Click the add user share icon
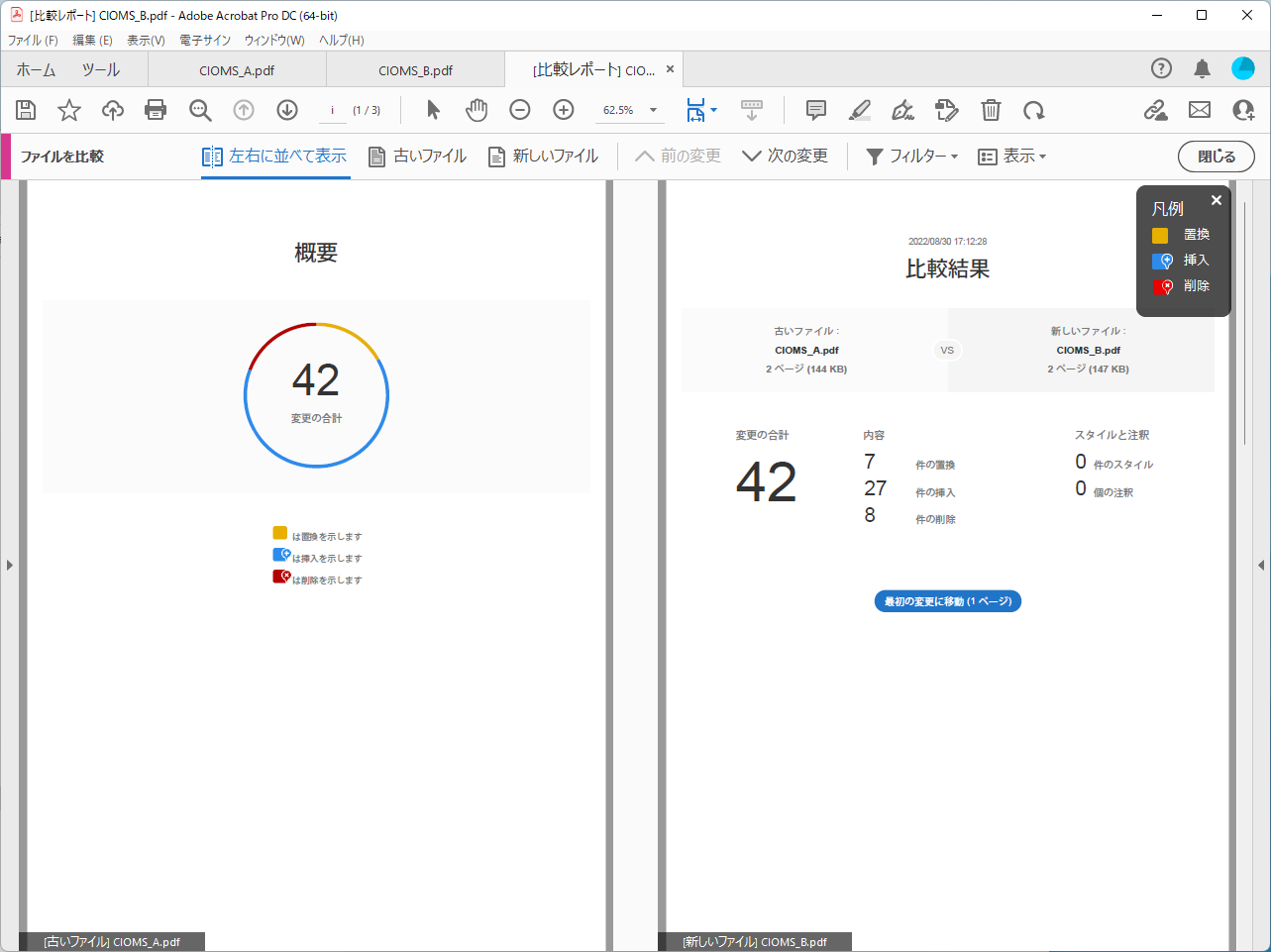 click(x=1243, y=110)
